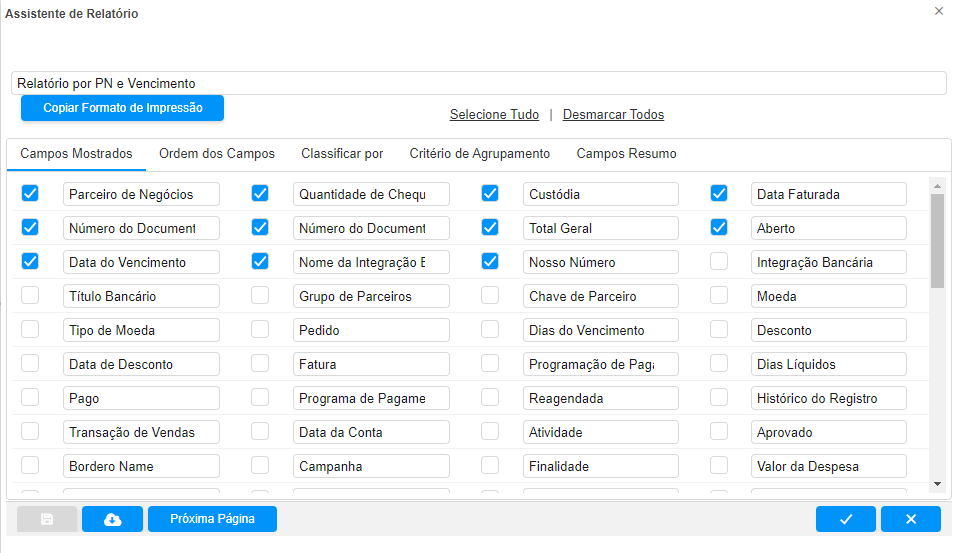Confirm with the blue checkmark button
The width and height of the screenshot is (953, 553).
click(845, 519)
